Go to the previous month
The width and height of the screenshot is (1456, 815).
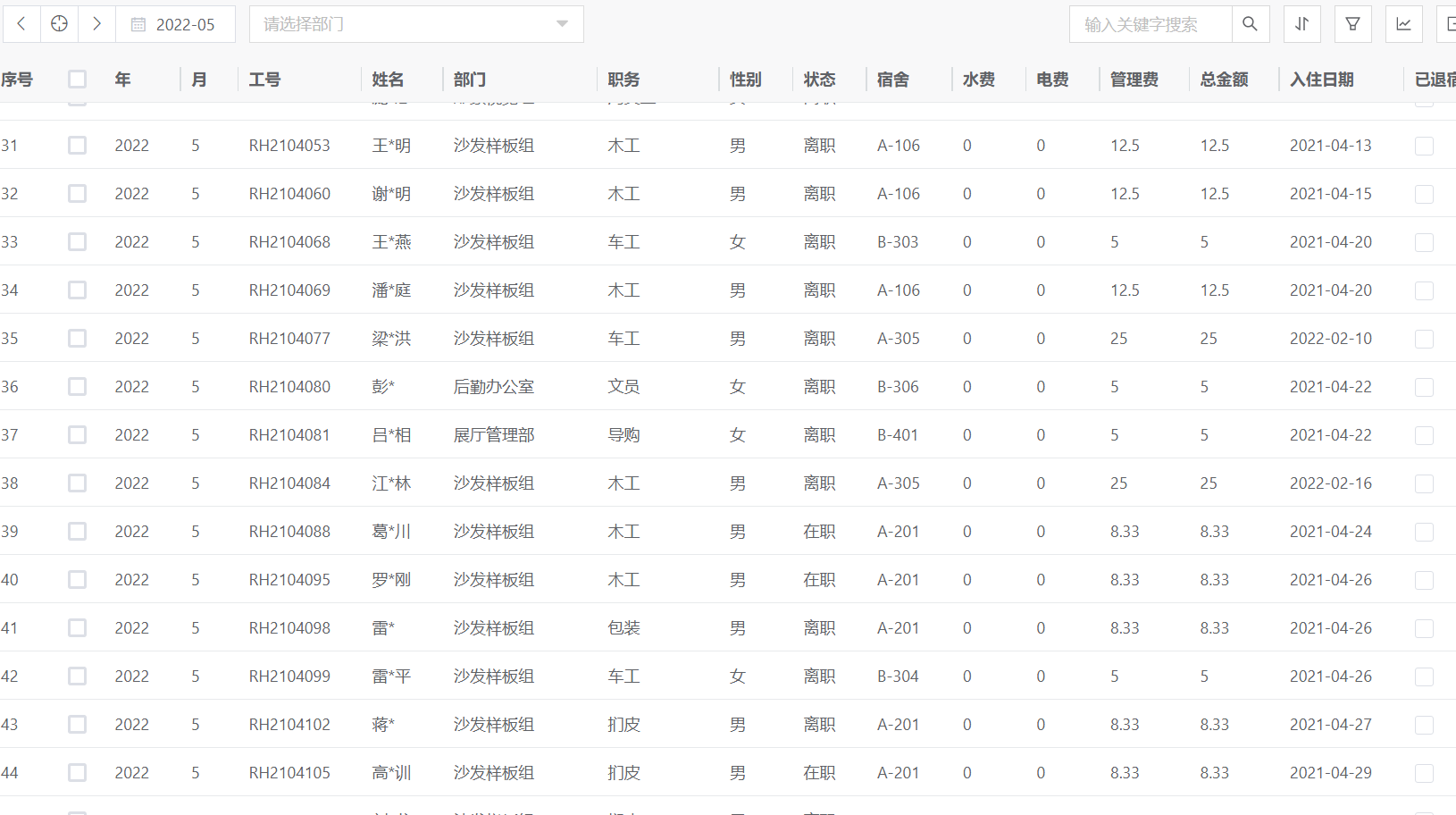(21, 24)
